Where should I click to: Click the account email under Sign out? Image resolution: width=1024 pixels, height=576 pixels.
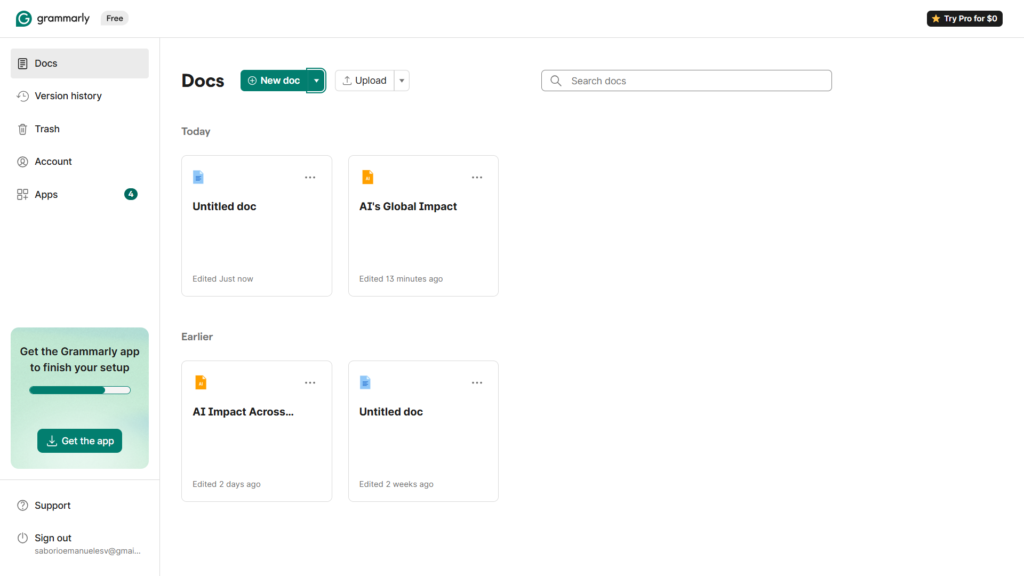[88, 551]
